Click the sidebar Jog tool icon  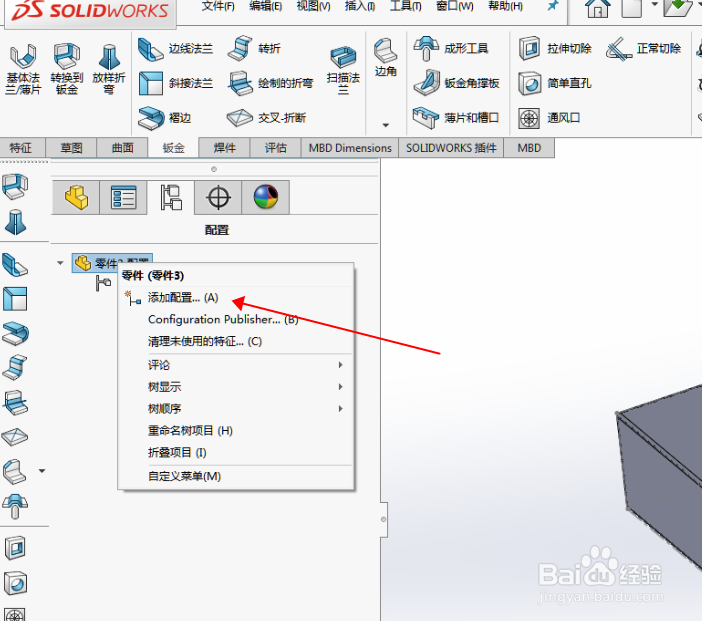click(x=15, y=368)
